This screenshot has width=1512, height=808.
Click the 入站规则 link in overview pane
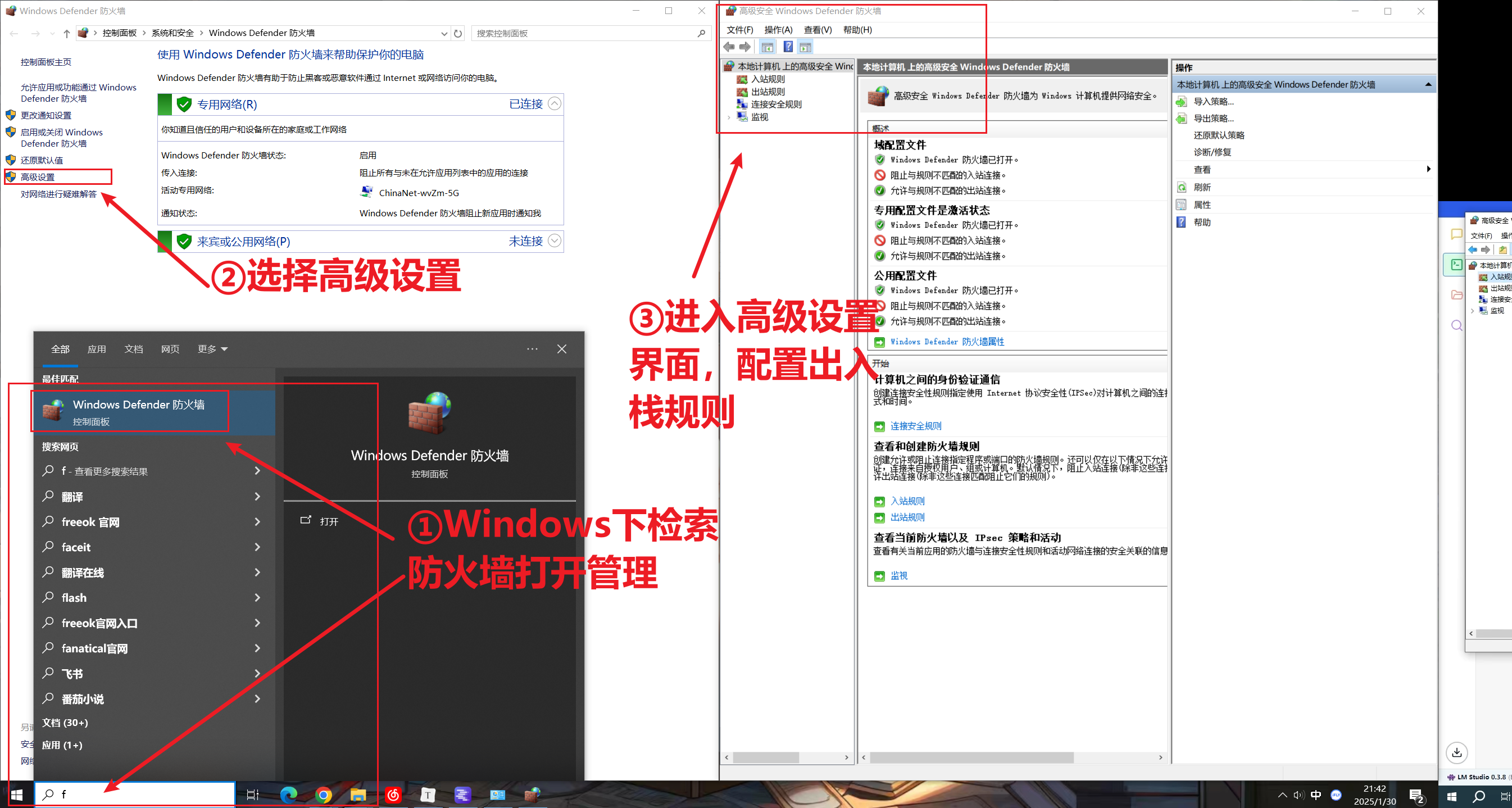[907, 501]
